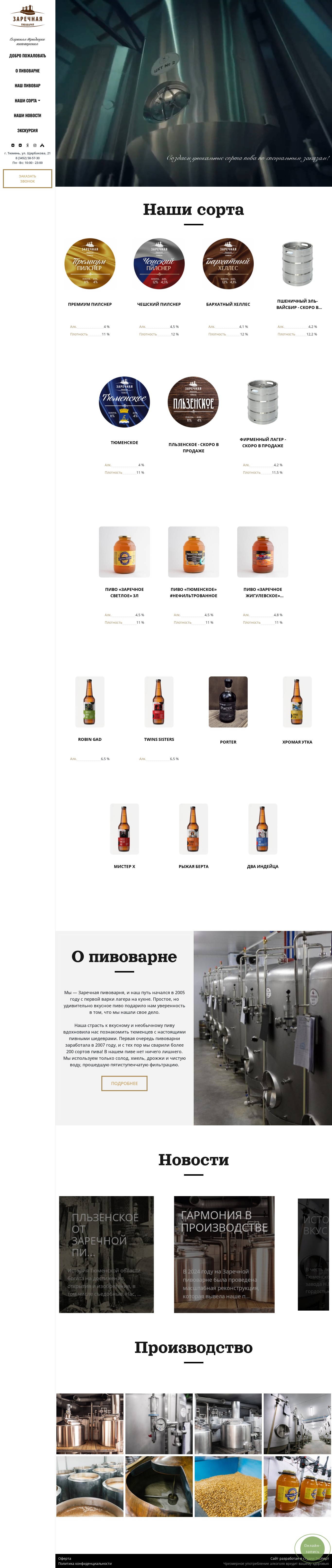Open the jar image for Пиво «Тюменское» #нефильтрованное
The image size is (332, 1568).
pyautogui.click(x=194, y=552)
